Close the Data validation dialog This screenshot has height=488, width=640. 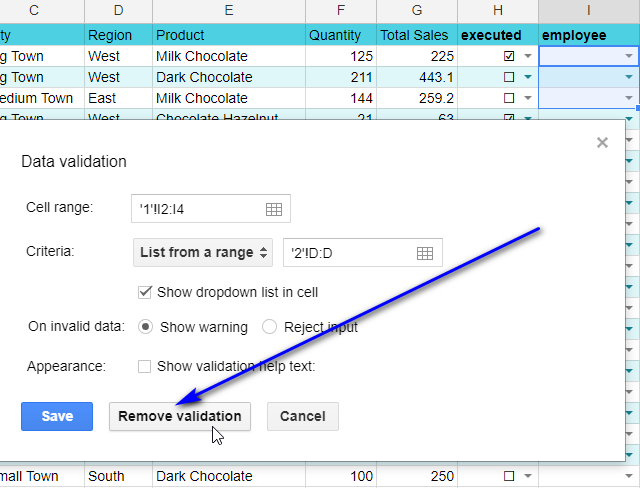(x=602, y=142)
